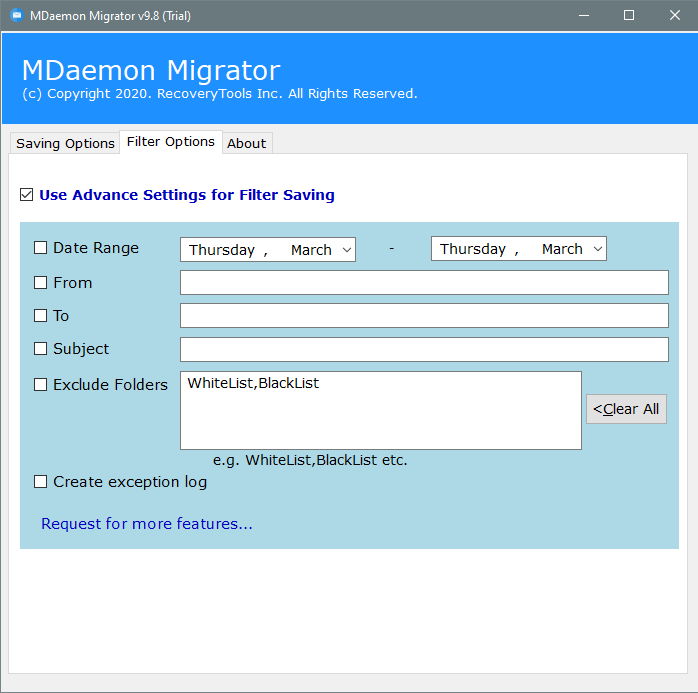Close the MDaemon Migrator window
The width and height of the screenshot is (698, 693).
(x=674, y=16)
